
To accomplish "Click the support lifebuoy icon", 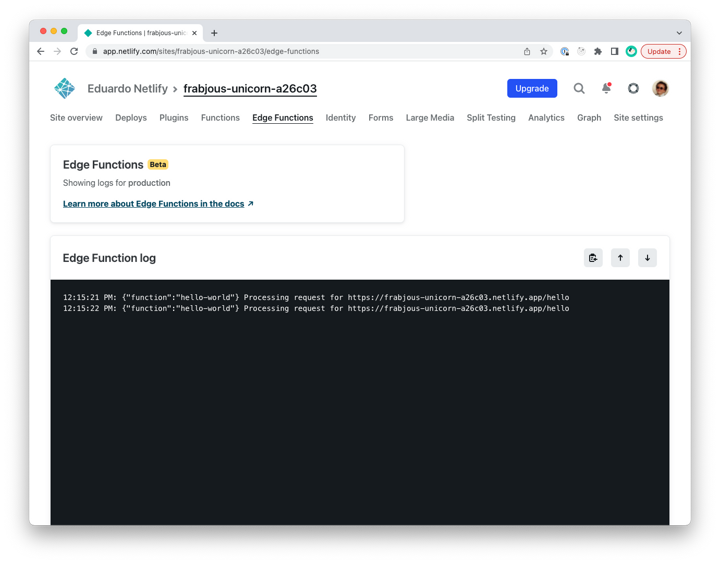I will 633,88.
